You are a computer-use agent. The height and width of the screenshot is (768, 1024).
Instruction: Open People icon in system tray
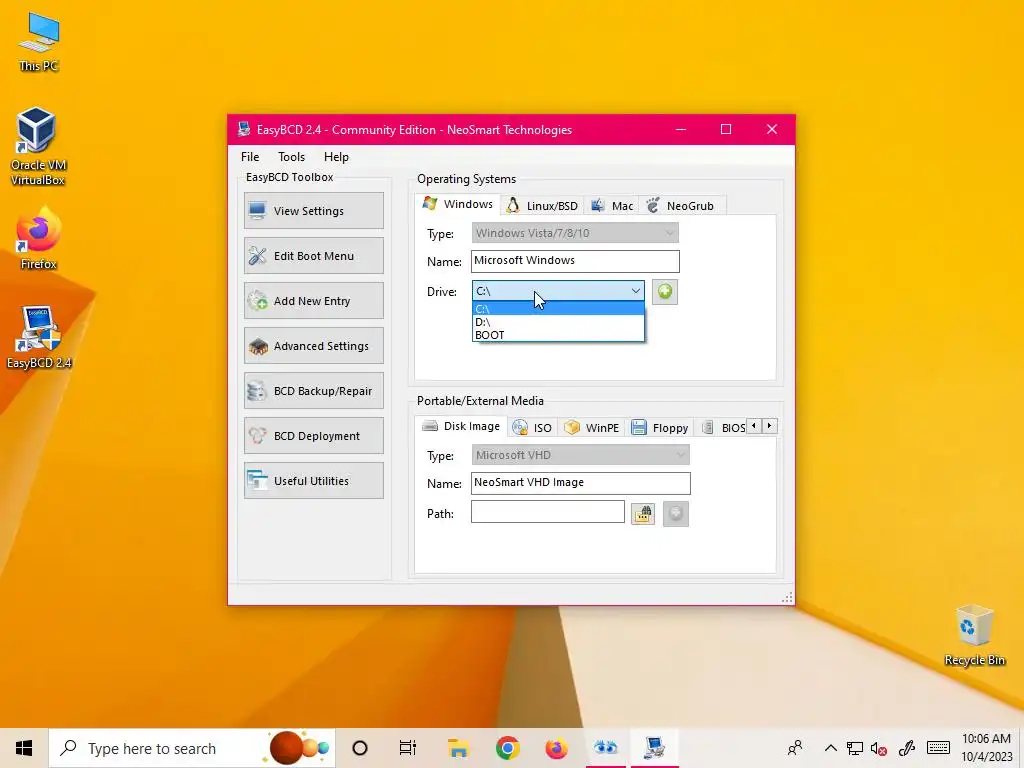tap(795, 748)
